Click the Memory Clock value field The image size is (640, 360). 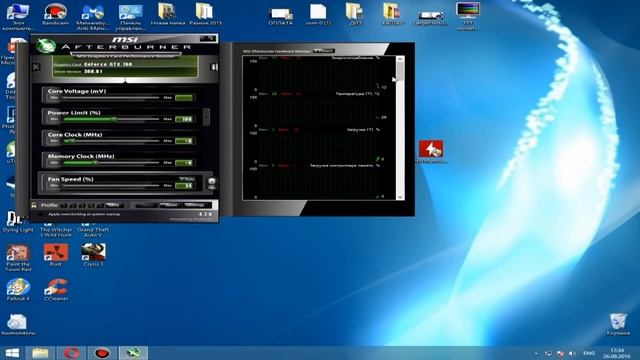point(184,162)
